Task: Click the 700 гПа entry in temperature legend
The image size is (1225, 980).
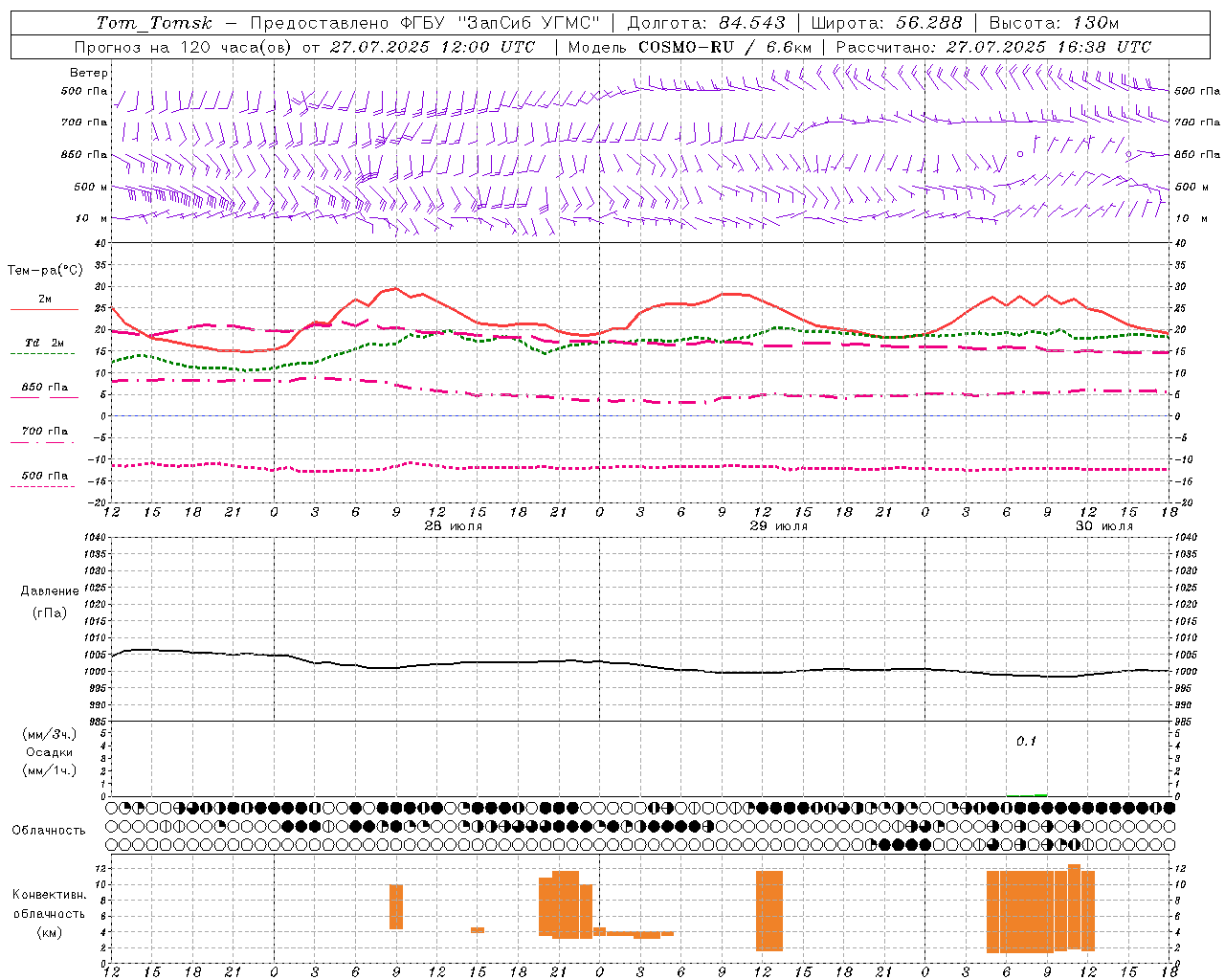Action: point(45,431)
